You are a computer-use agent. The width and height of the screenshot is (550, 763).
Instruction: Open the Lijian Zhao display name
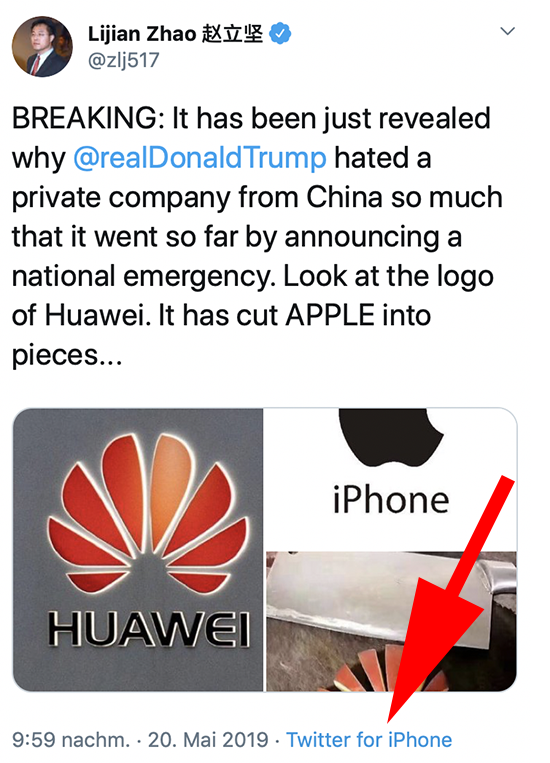click(142, 34)
